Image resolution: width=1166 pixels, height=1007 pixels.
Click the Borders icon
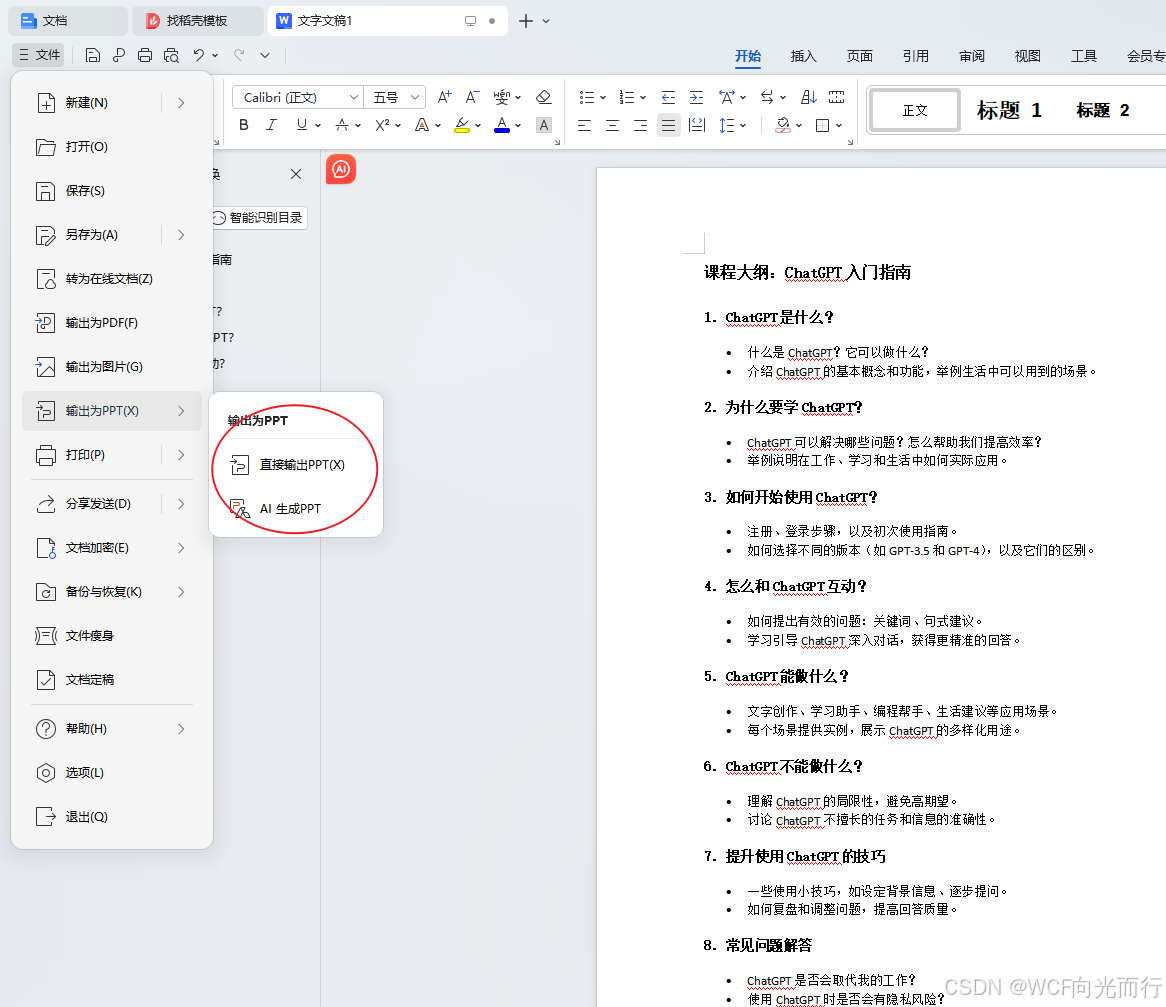[x=822, y=125]
